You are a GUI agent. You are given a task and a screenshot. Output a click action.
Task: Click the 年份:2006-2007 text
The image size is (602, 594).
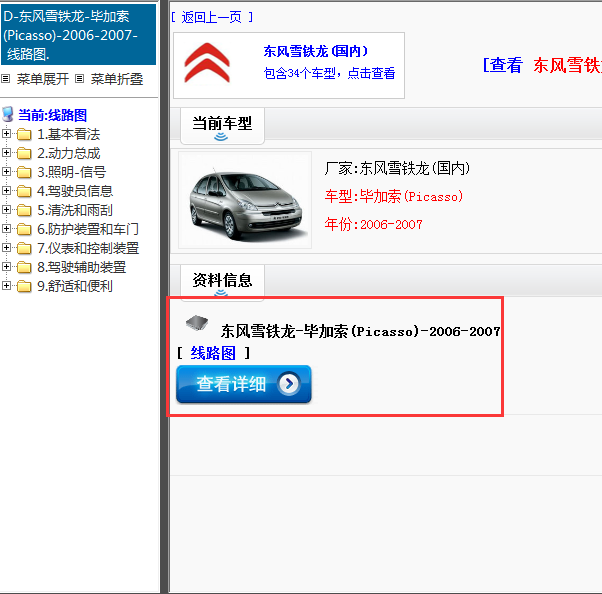pos(374,224)
